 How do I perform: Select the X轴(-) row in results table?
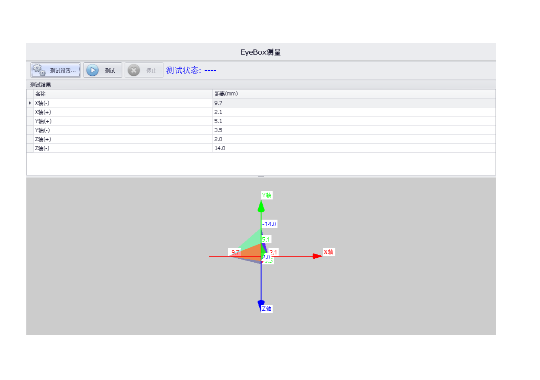tap(261, 103)
